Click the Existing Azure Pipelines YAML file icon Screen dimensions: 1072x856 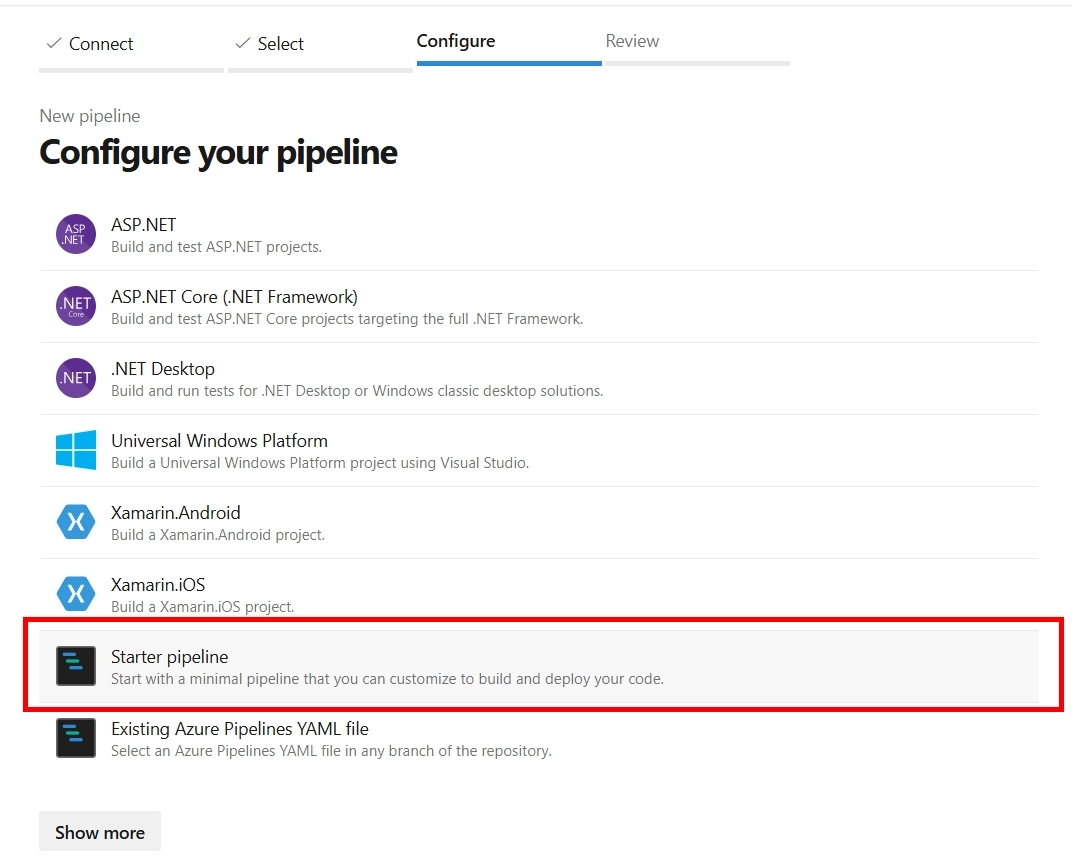(76, 738)
